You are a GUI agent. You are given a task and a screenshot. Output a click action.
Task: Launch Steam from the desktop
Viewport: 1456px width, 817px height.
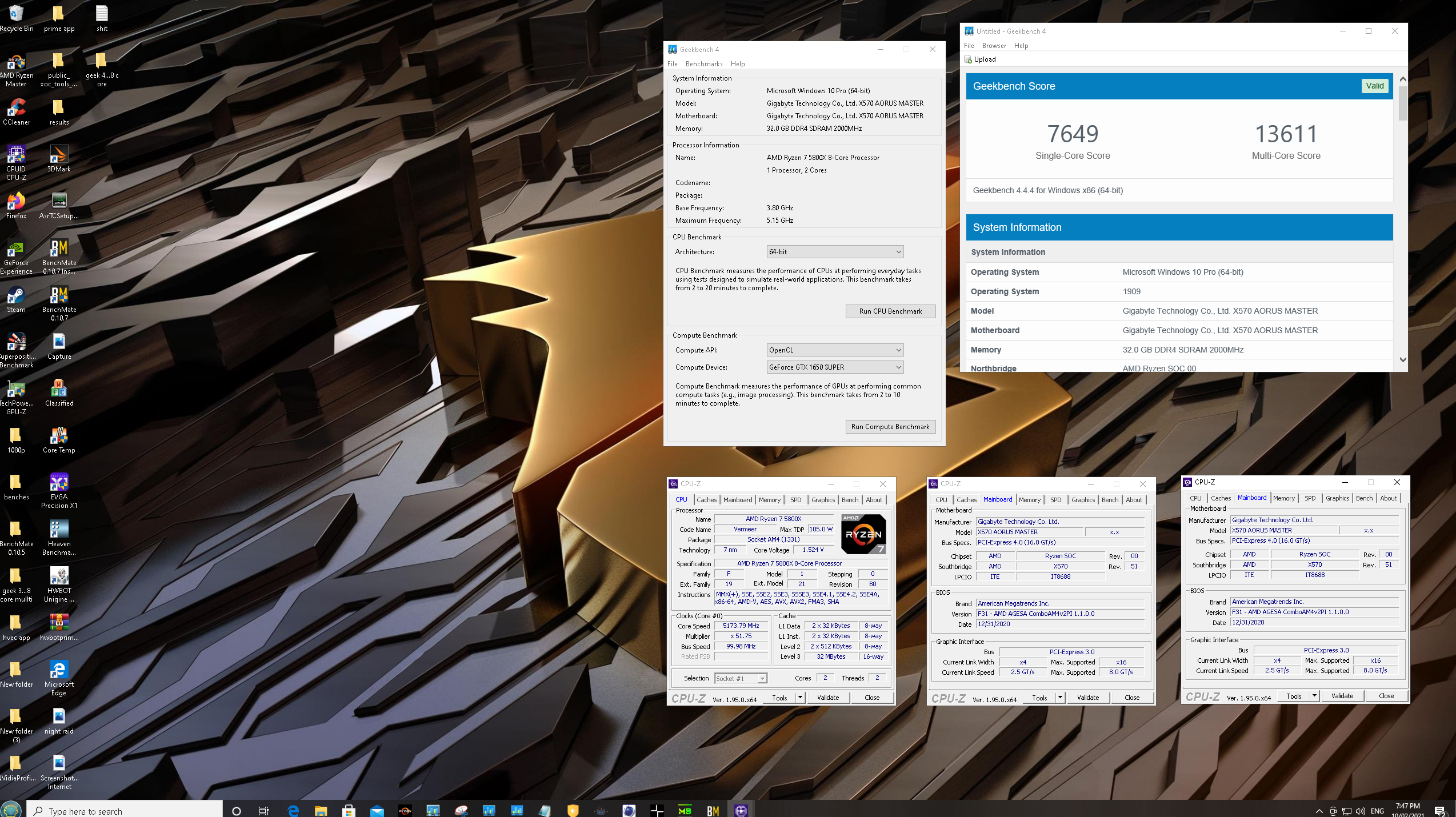(x=17, y=299)
